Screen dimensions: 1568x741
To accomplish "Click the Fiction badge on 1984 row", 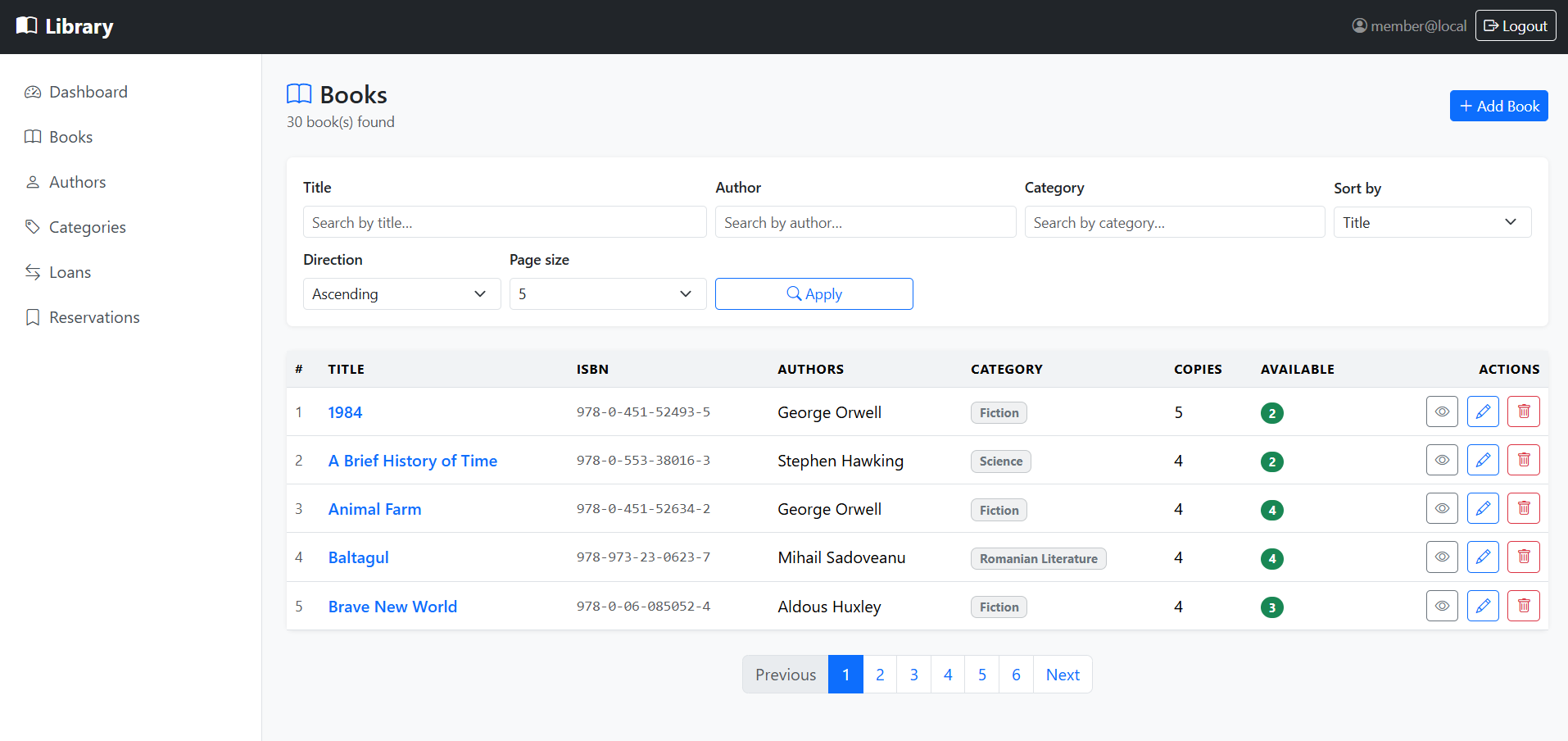I will [999, 412].
